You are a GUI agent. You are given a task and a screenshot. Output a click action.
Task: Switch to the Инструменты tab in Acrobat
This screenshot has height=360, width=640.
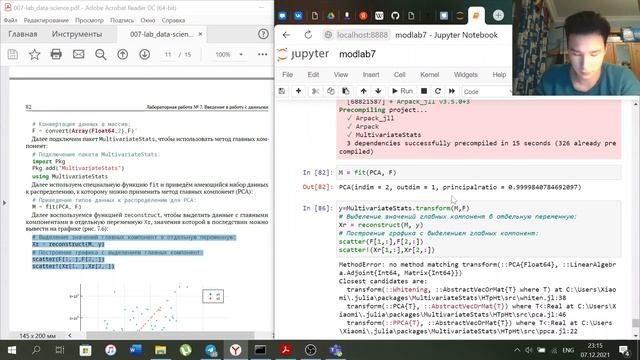(77, 34)
